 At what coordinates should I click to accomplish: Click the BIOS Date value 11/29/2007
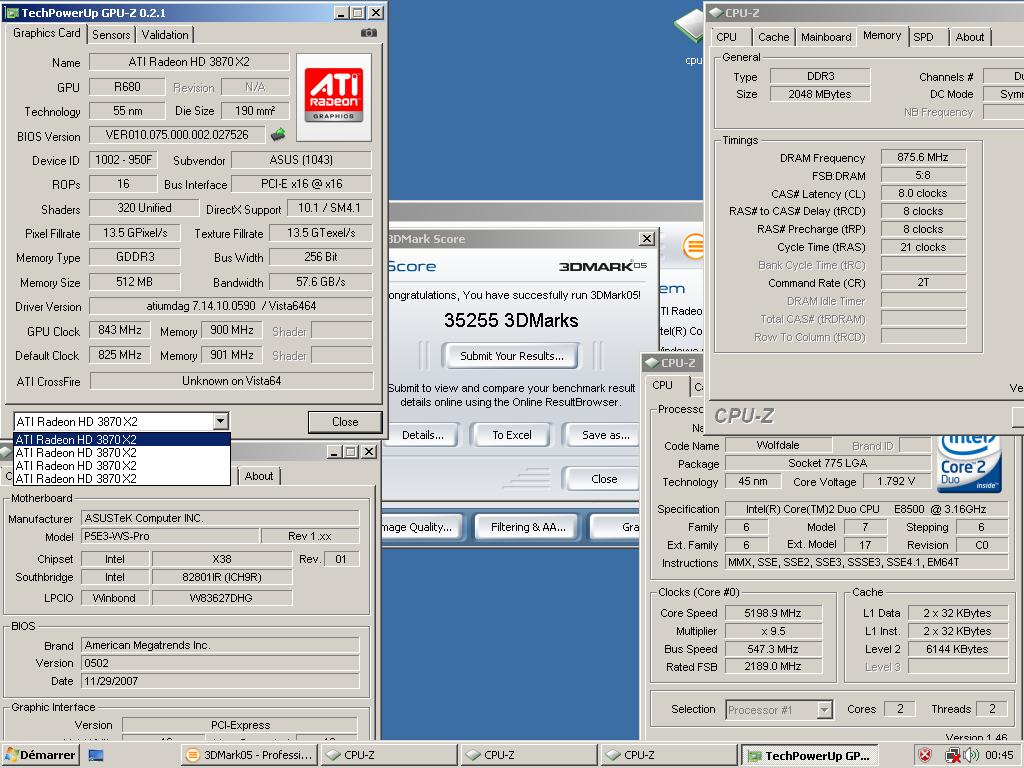pyautogui.click(x=220, y=681)
